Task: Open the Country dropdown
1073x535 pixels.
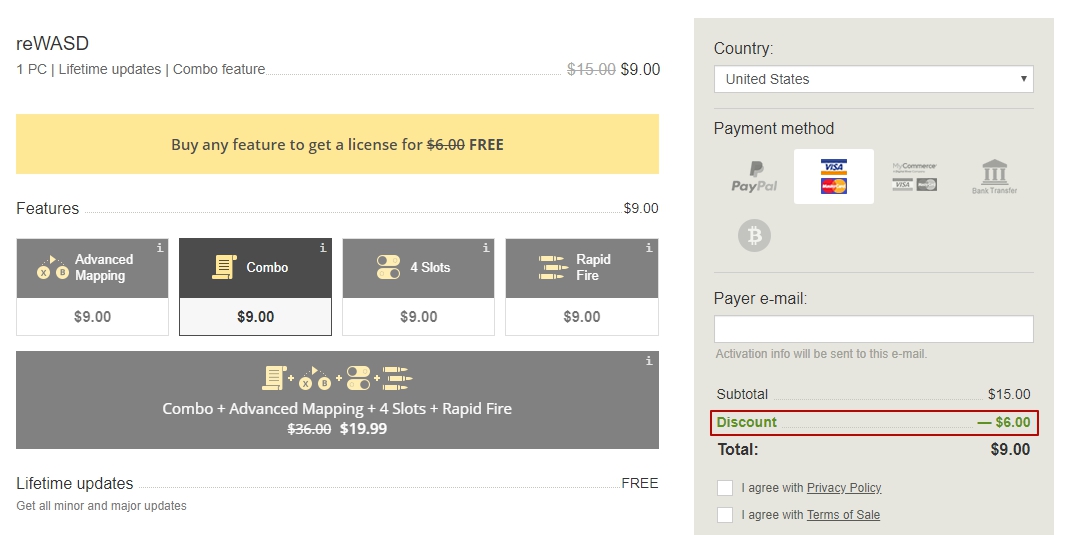Action: [x=873, y=79]
